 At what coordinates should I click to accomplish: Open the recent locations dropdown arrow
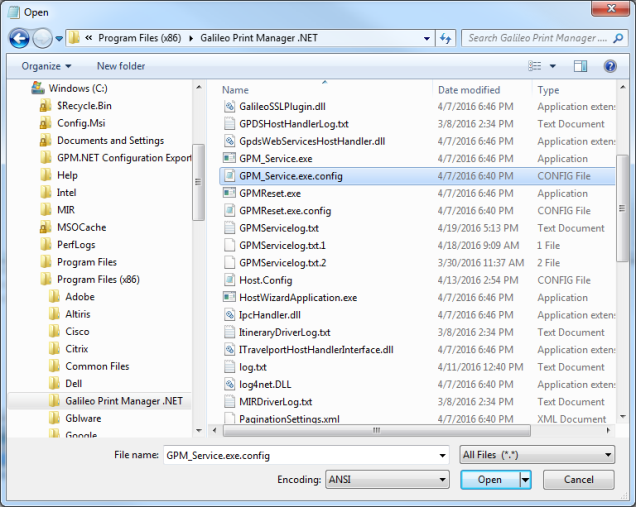click(59, 39)
